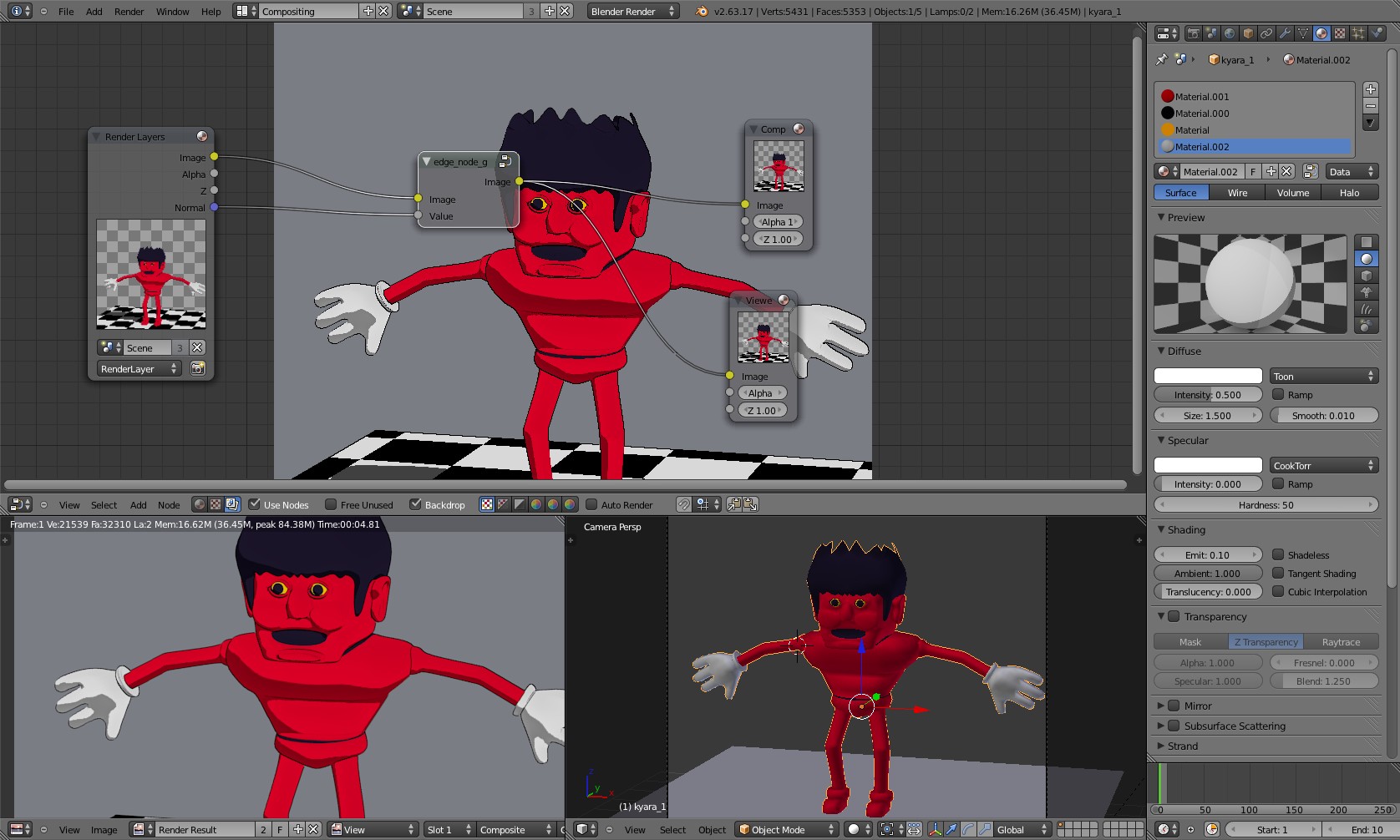The width and height of the screenshot is (1400, 840).
Task: Click the render camera icon under RenderLayer node
Action: (x=198, y=368)
